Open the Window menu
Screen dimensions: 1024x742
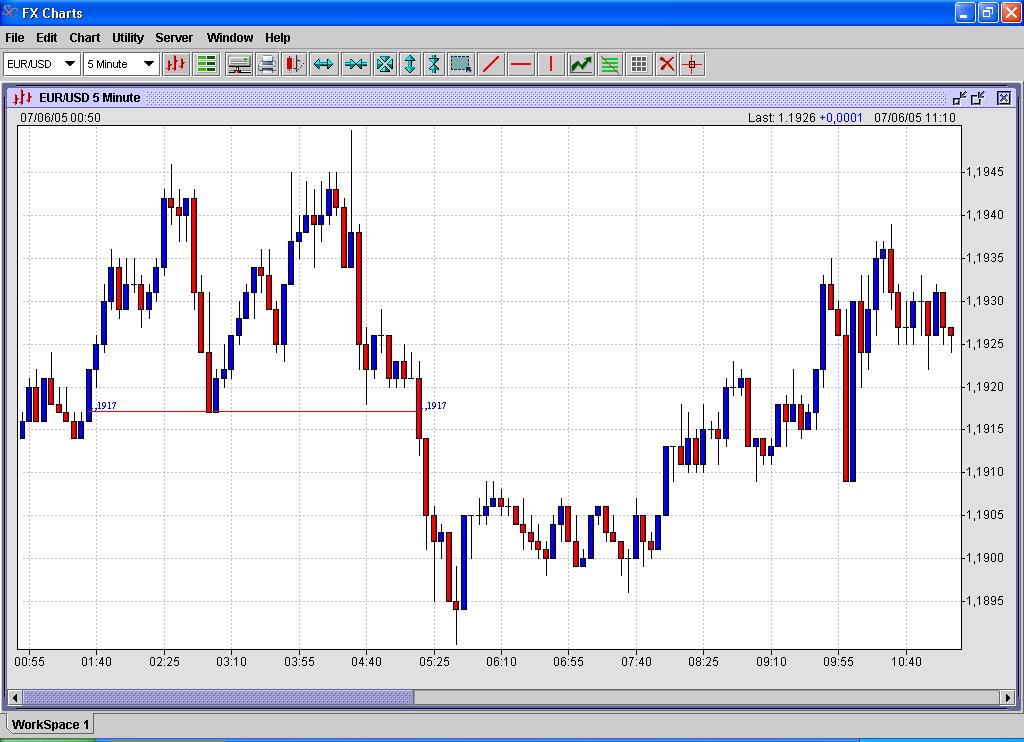[230, 38]
